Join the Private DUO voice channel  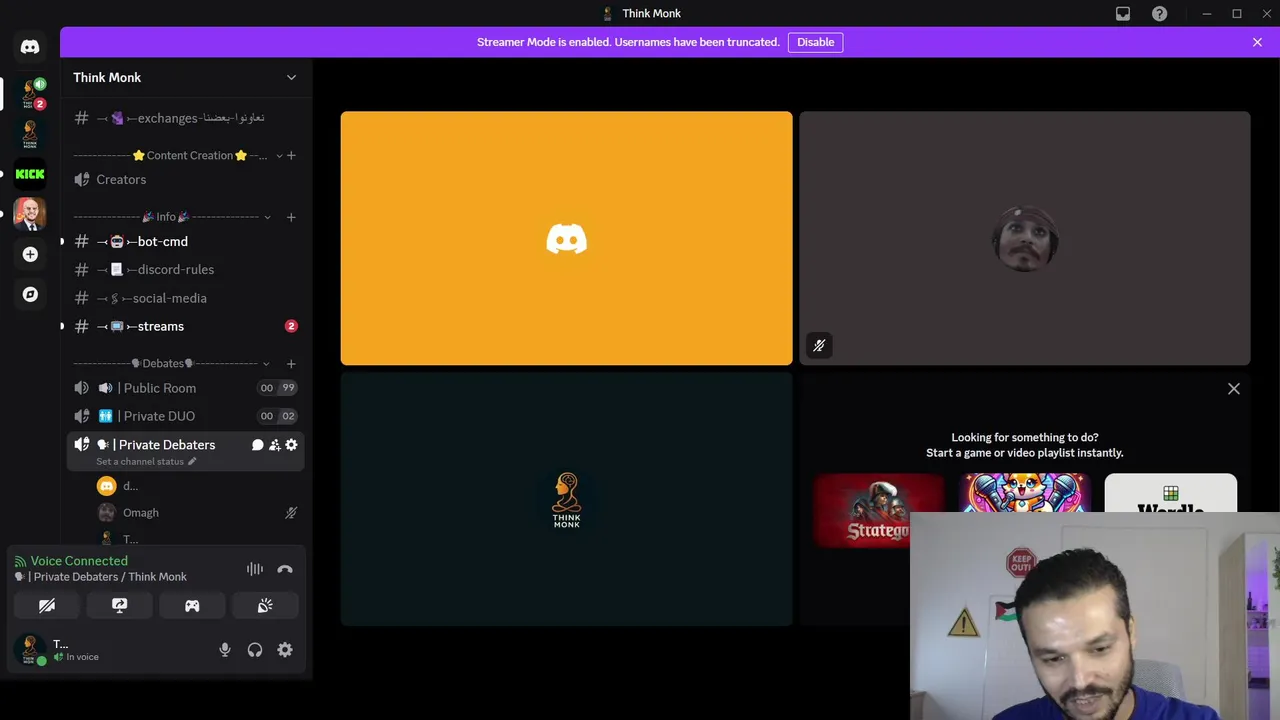point(185,416)
